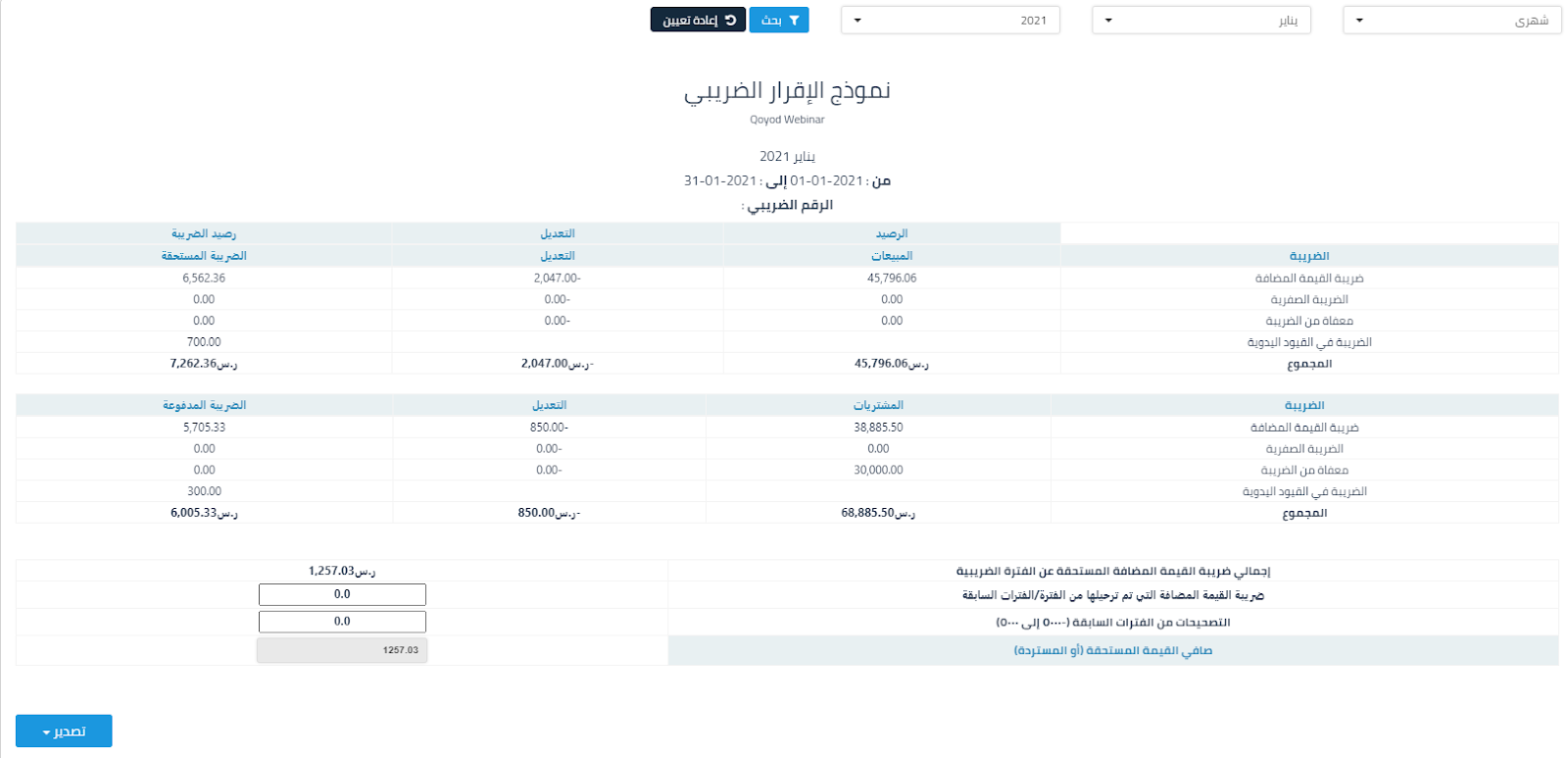Click the الضريبة المدفوعة column header
This screenshot has height=758, width=1568.
click(204, 405)
